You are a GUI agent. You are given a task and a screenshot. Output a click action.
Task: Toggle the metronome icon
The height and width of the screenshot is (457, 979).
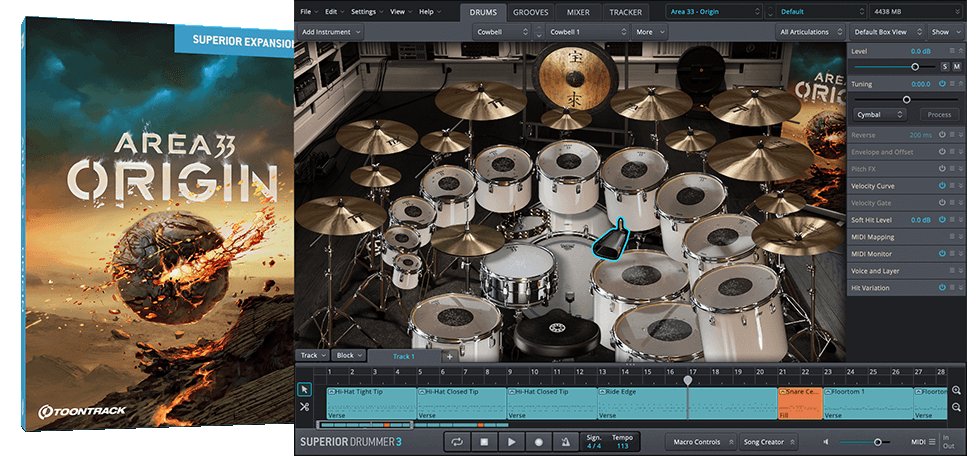(566, 441)
